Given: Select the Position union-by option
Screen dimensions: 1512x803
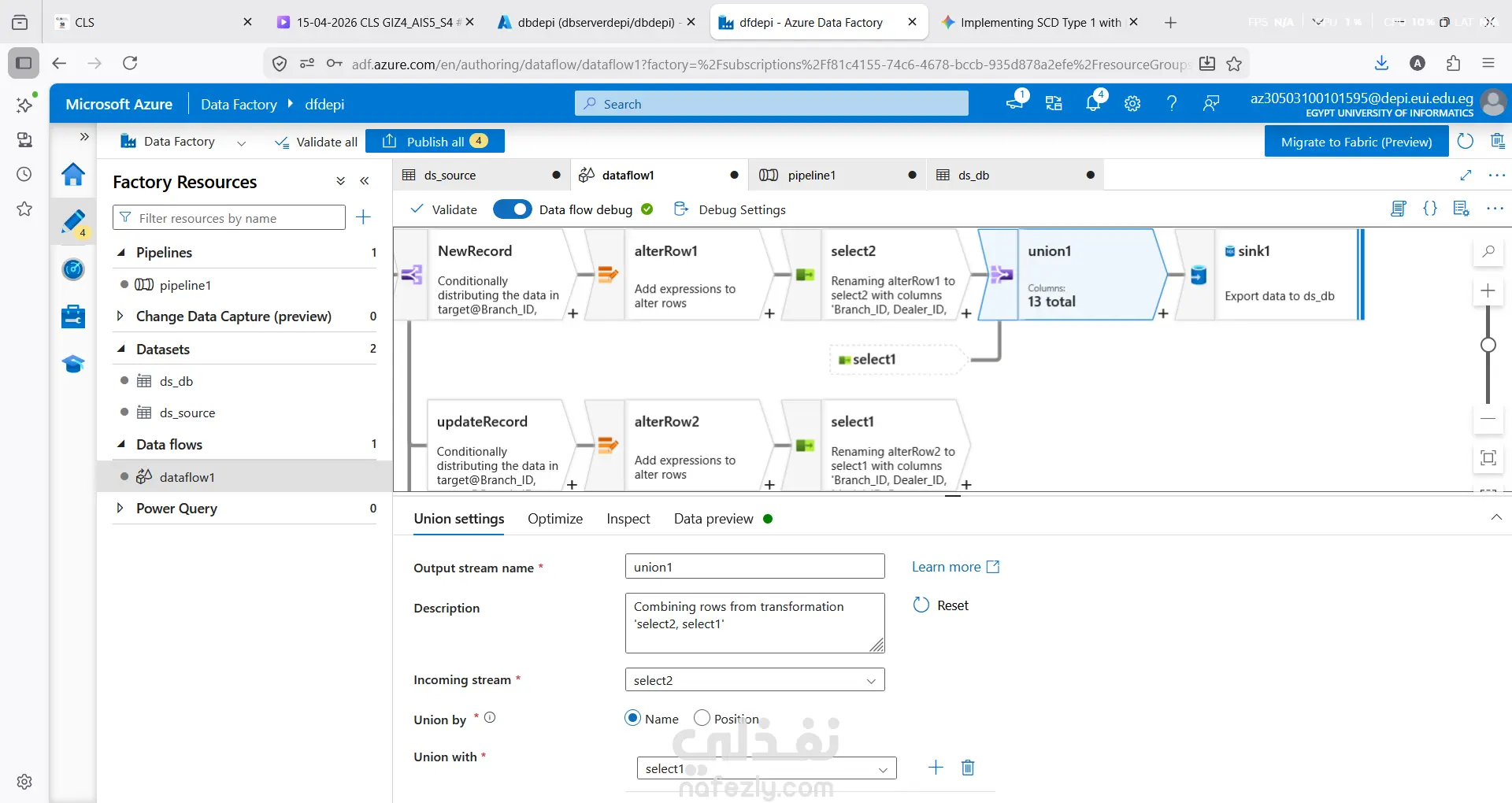Looking at the screenshot, I should [702, 718].
